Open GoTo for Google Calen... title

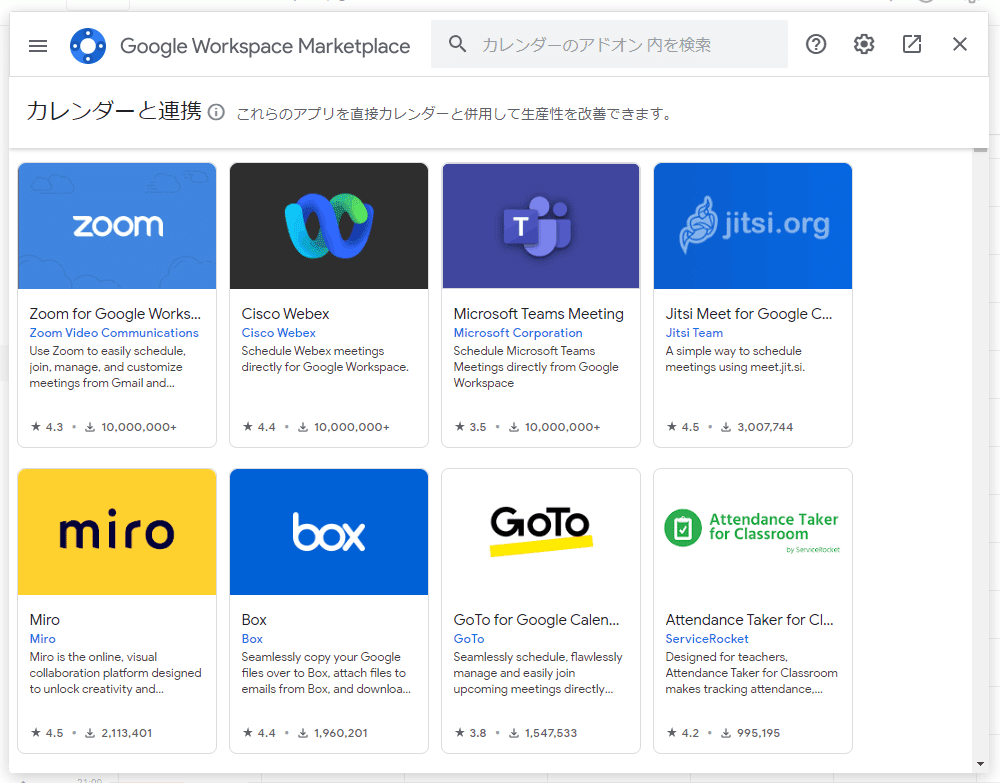click(x=536, y=620)
